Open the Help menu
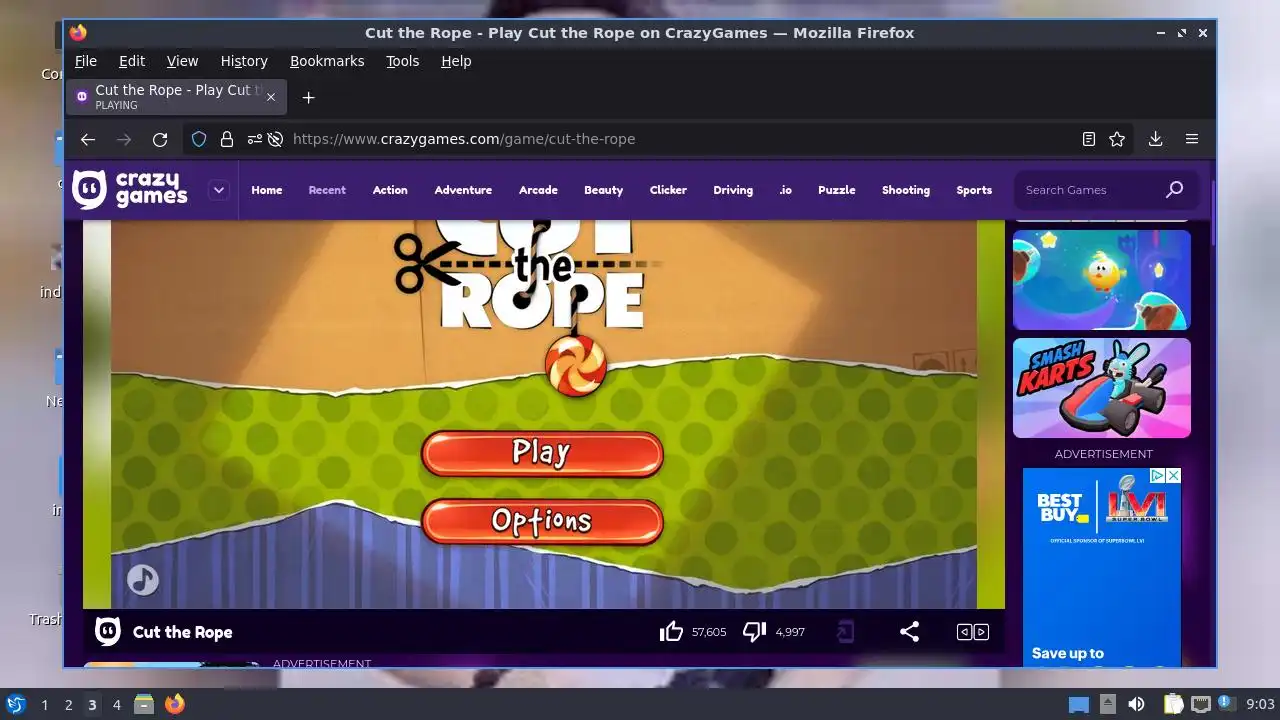The image size is (1280, 720). coord(456,61)
